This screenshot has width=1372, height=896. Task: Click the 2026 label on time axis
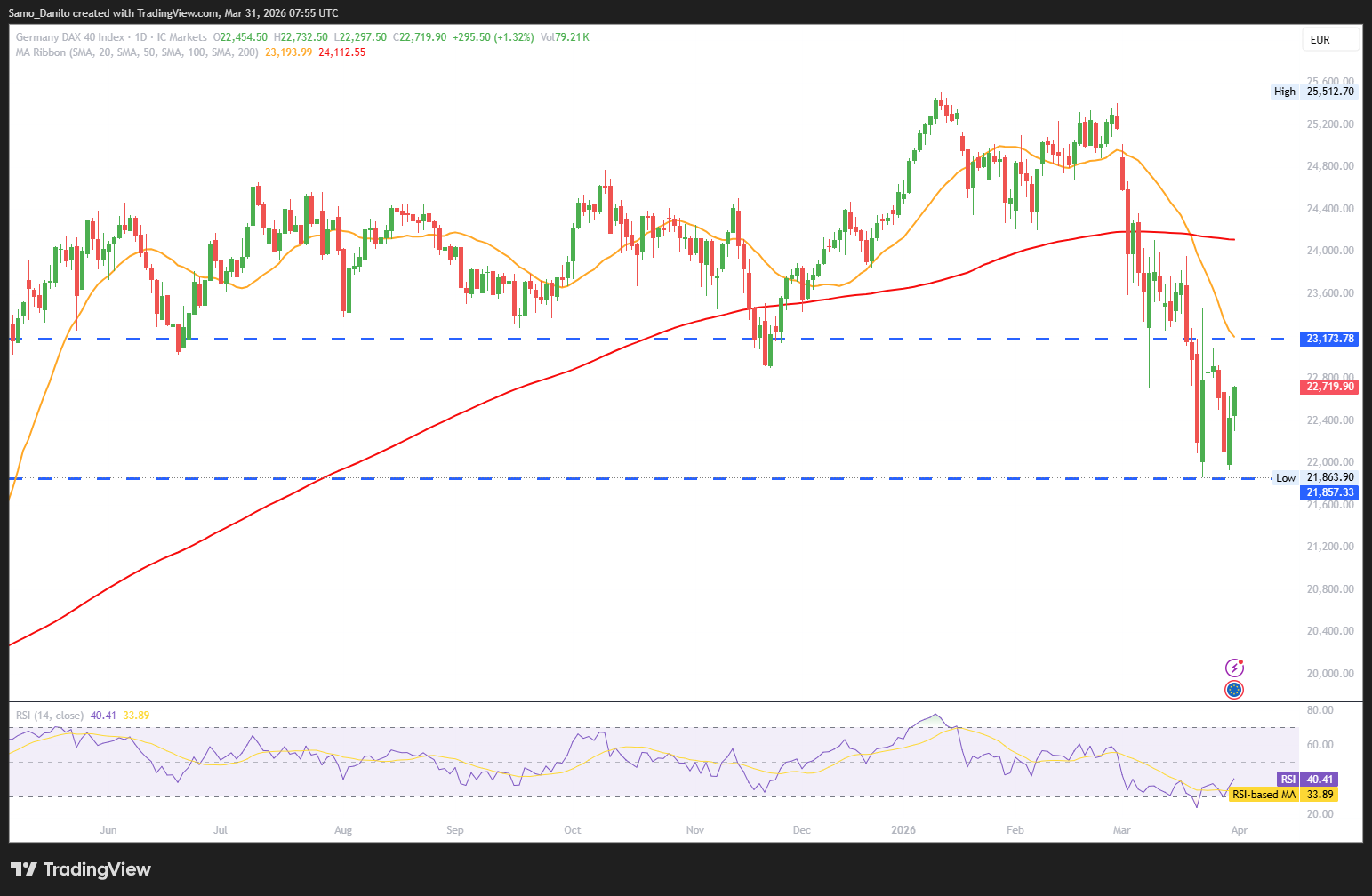903,830
